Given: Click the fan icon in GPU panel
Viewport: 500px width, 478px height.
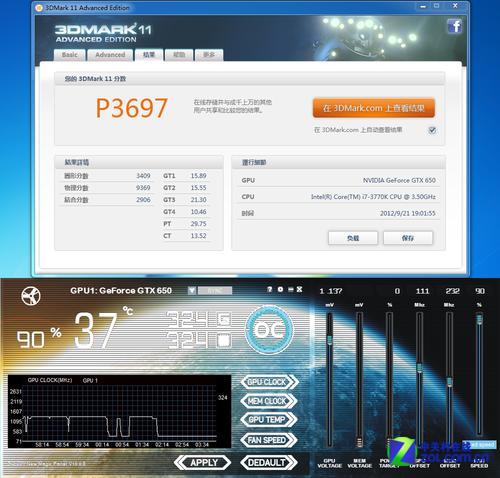Looking at the screenshot, I should [x=31, y=296].
